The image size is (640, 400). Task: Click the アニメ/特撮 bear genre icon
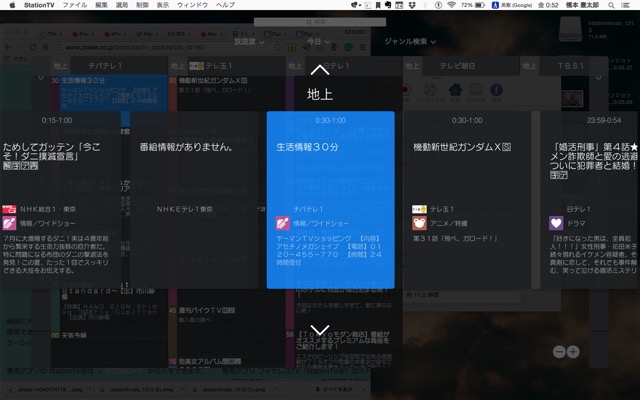coord(419,223)
